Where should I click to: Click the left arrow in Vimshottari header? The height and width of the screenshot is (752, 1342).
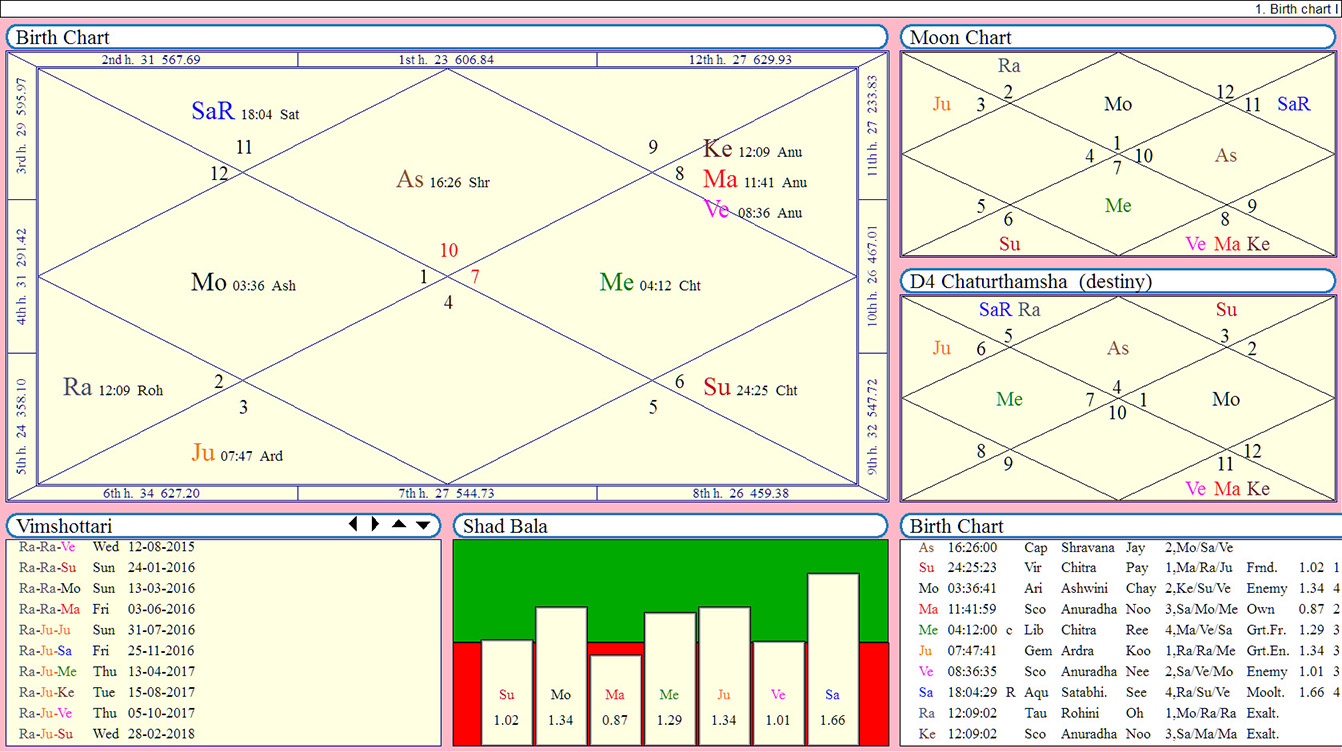tap(352, 524)
